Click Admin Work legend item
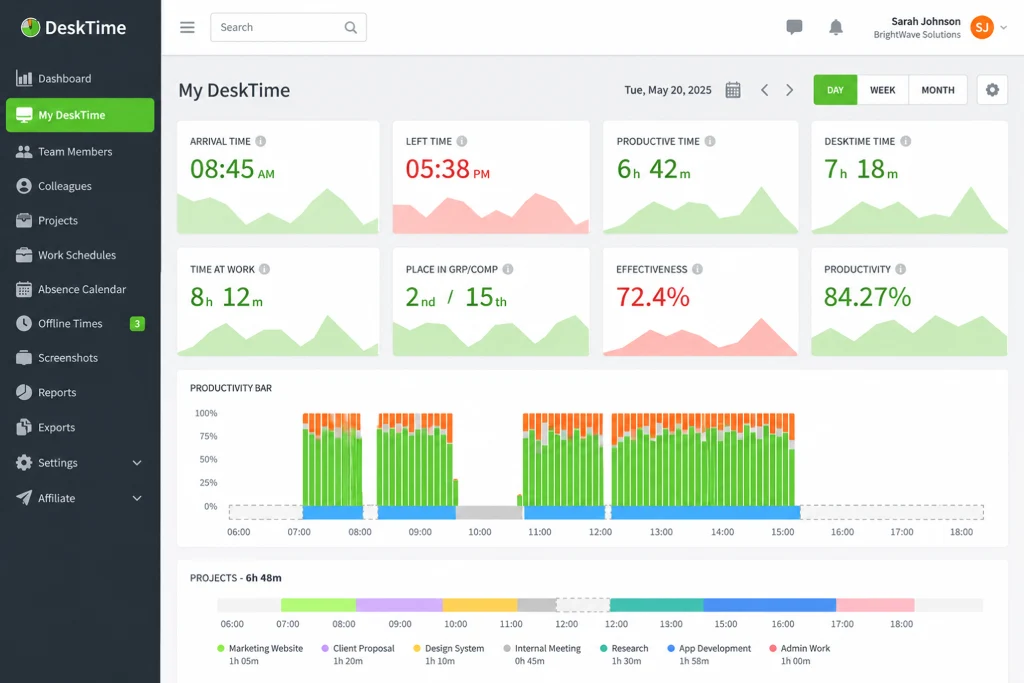 click(800, 654)
